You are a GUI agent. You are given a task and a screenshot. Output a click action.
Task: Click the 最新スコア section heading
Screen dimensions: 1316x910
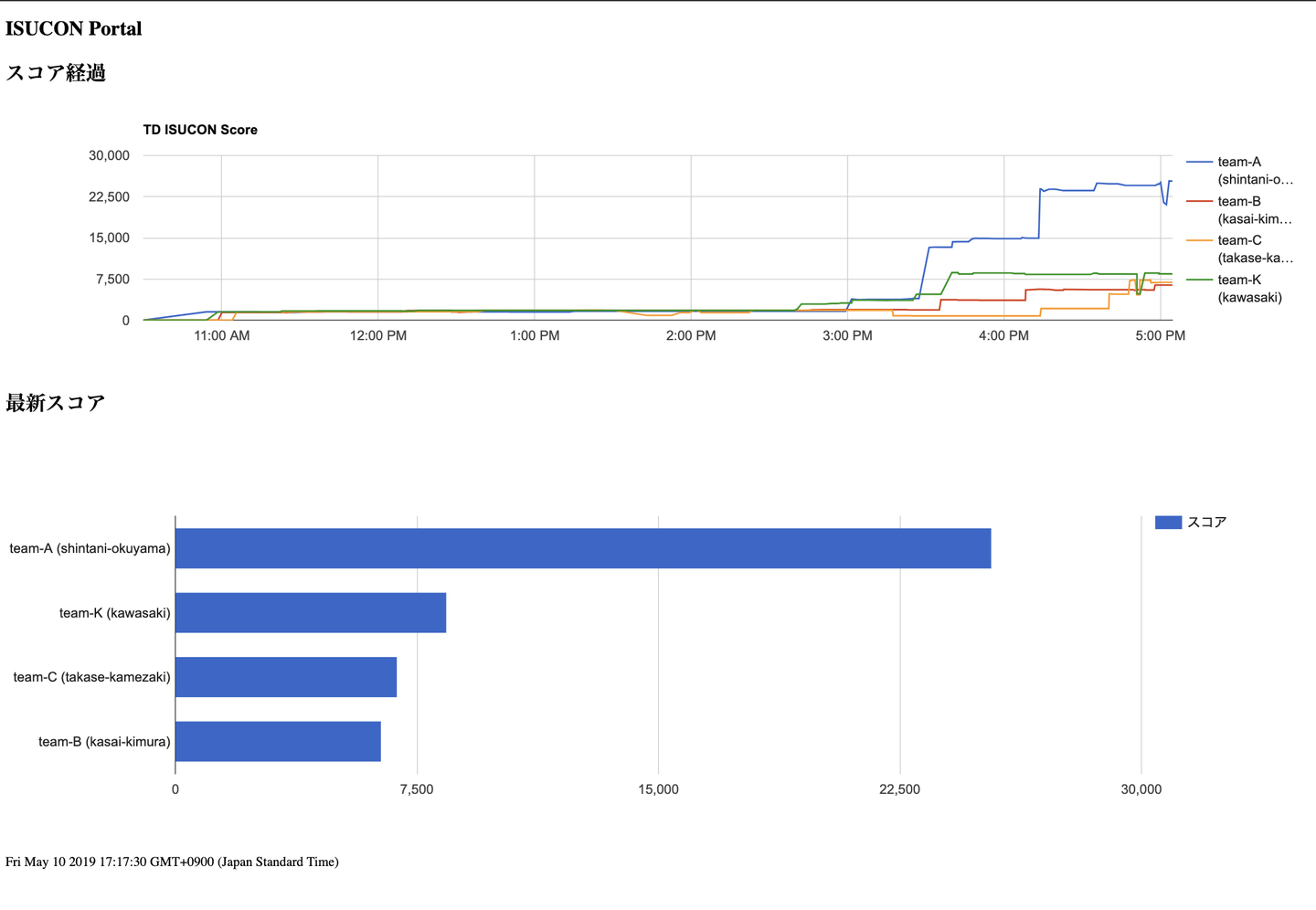[x=56, y=403]
